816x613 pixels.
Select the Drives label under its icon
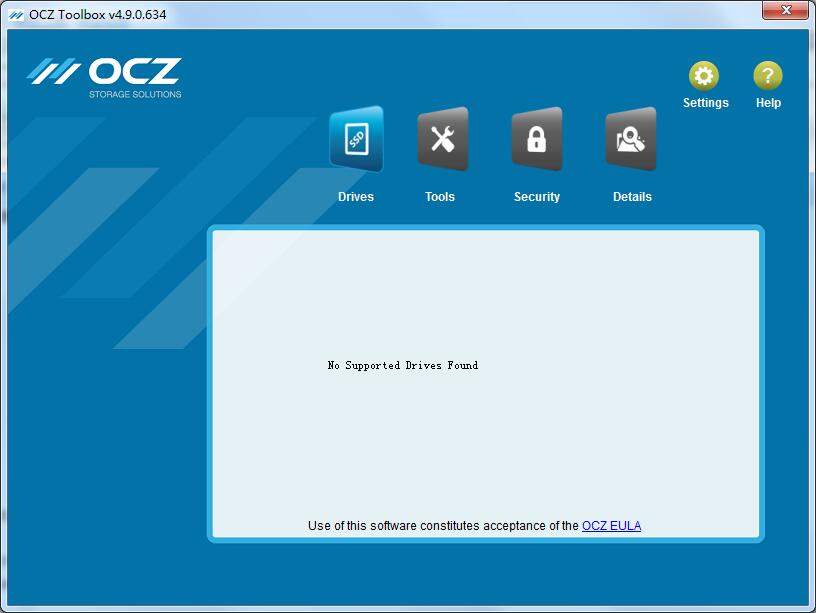pos(356,196)
